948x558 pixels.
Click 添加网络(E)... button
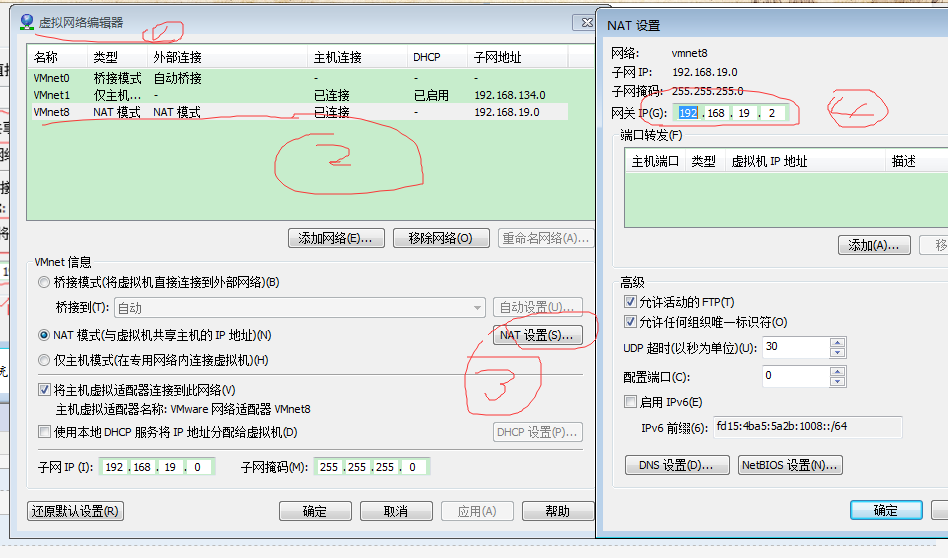coord(336,238)
